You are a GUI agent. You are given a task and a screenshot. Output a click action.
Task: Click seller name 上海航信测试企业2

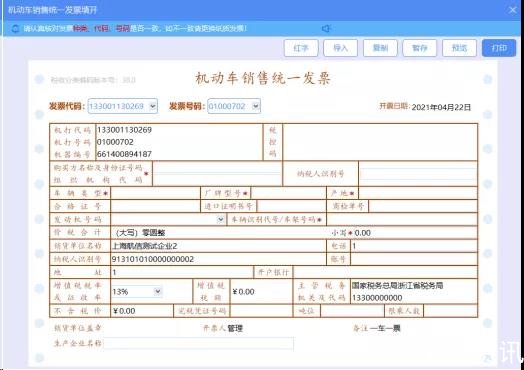click(x=145, y=246)
